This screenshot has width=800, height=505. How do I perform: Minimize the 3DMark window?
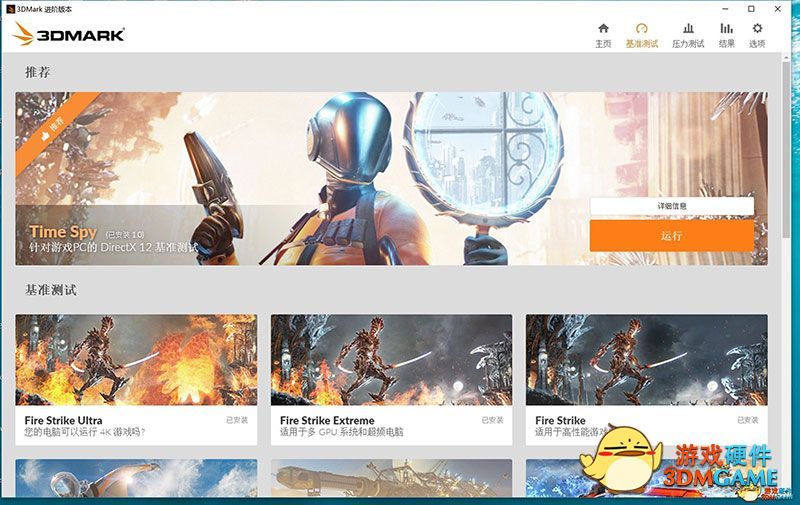[x=726, y=9]
